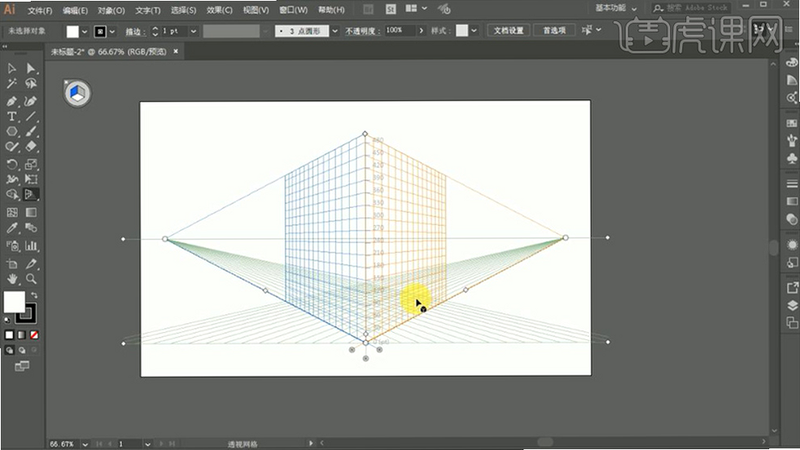This screenshot has width=800, height=450.
Task: Expand the 3 点圆形 brush dropdown
Action: tap(335, 31)
